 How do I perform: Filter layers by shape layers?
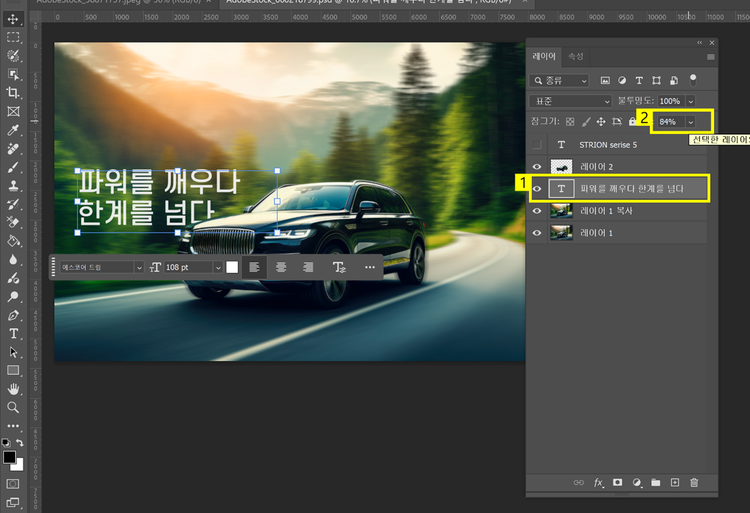pos(656,80)
